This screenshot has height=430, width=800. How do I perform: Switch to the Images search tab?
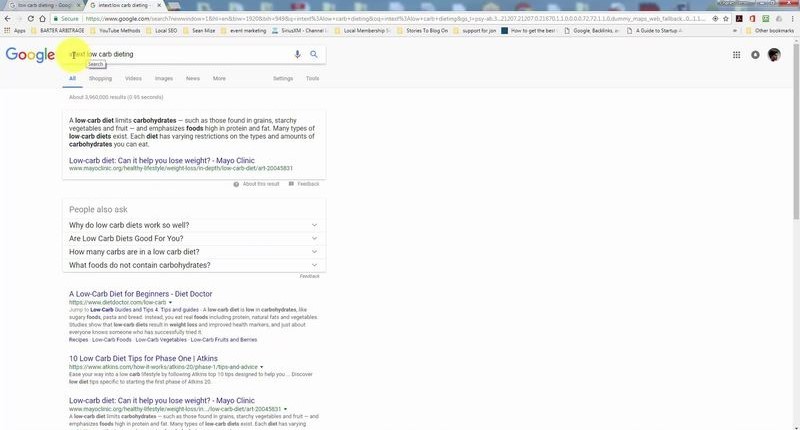[163, 78]
